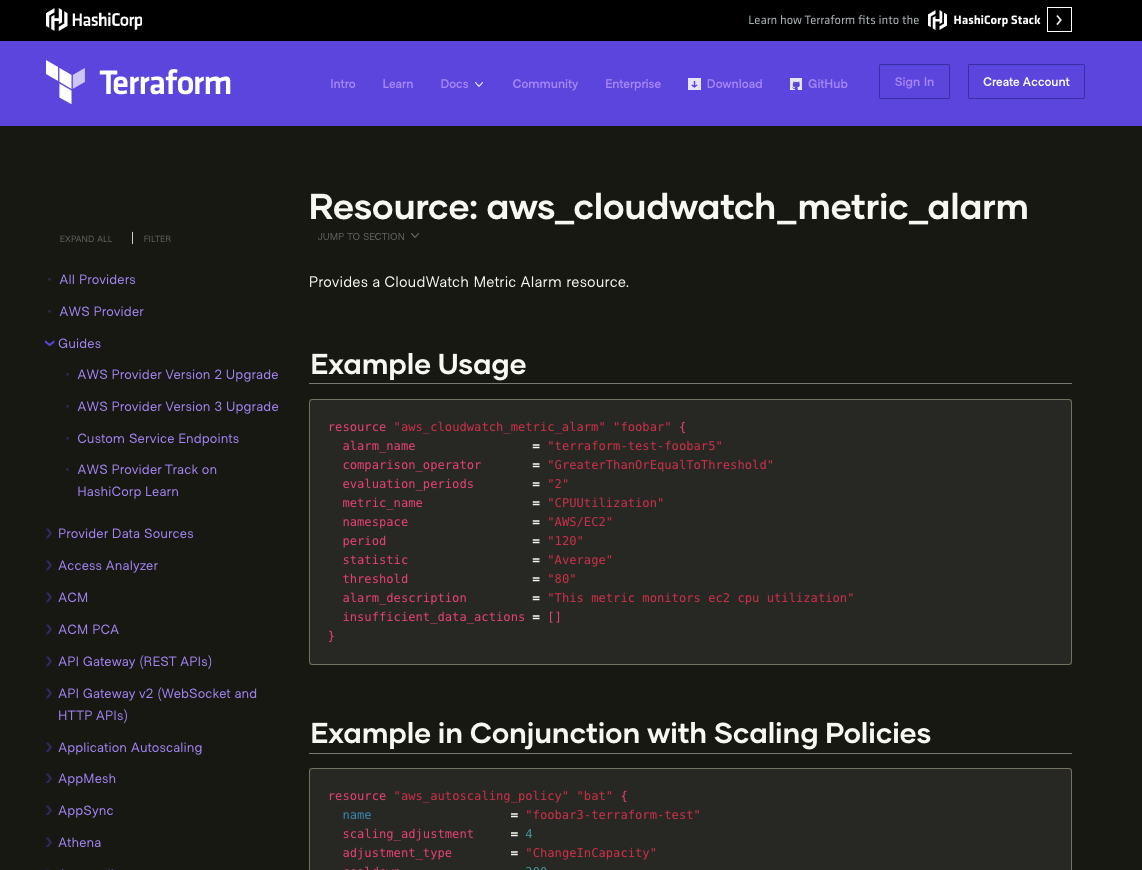Open AWS Provider link

pos(101,312)
